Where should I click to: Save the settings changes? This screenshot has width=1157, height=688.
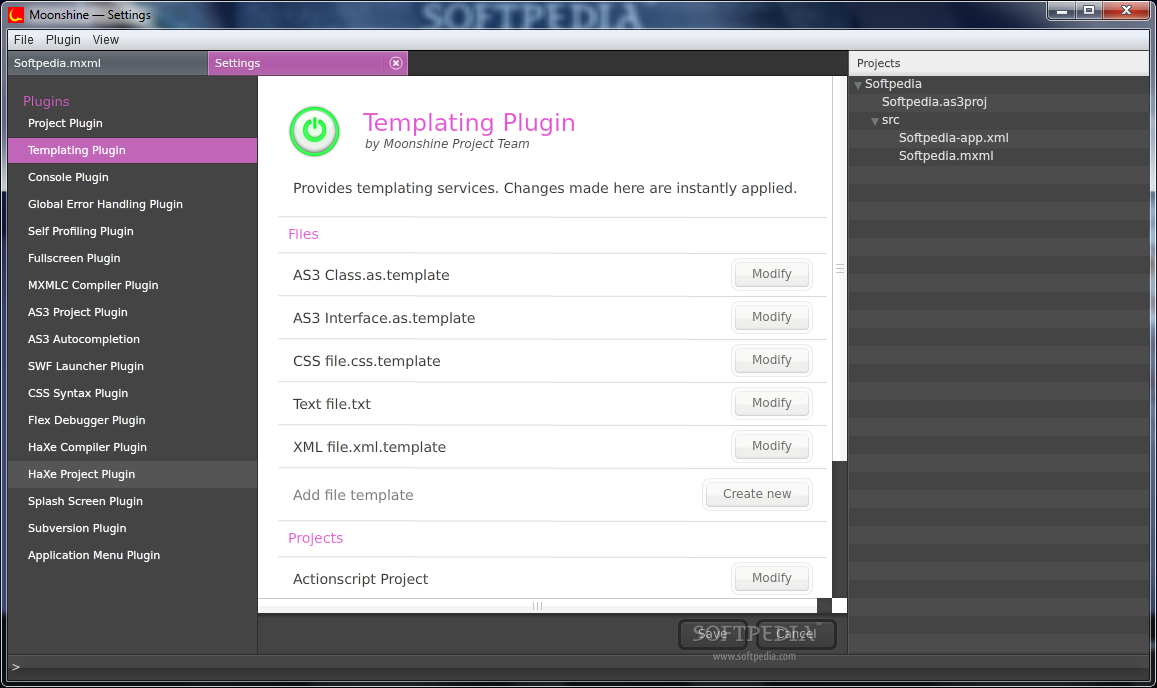point(713,634)
